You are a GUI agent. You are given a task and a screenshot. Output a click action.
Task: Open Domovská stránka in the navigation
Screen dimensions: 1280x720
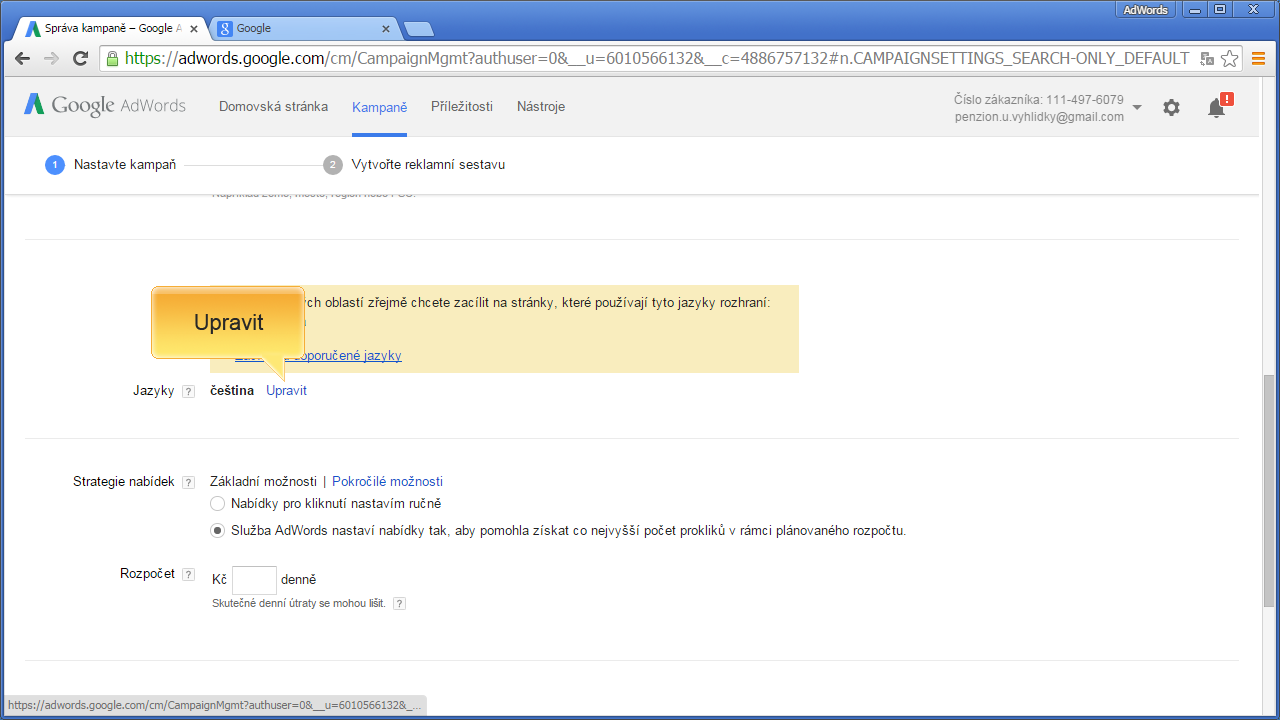[273, 106]
